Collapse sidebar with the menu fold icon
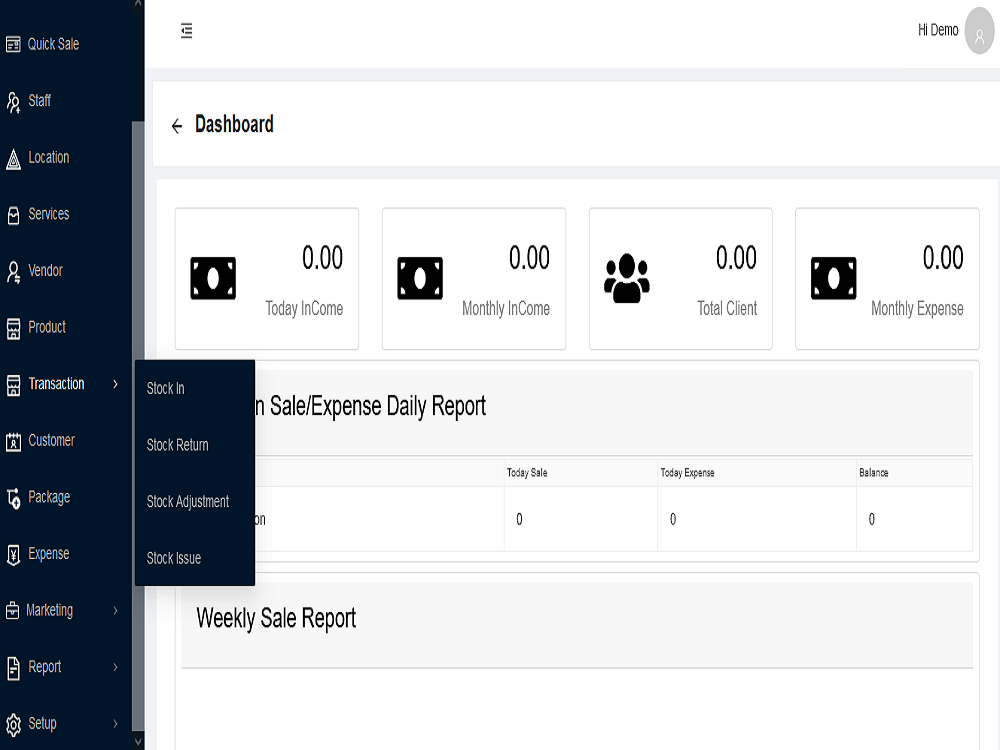Viewport: 1000px width, 750px height. [x=186, y=31]
